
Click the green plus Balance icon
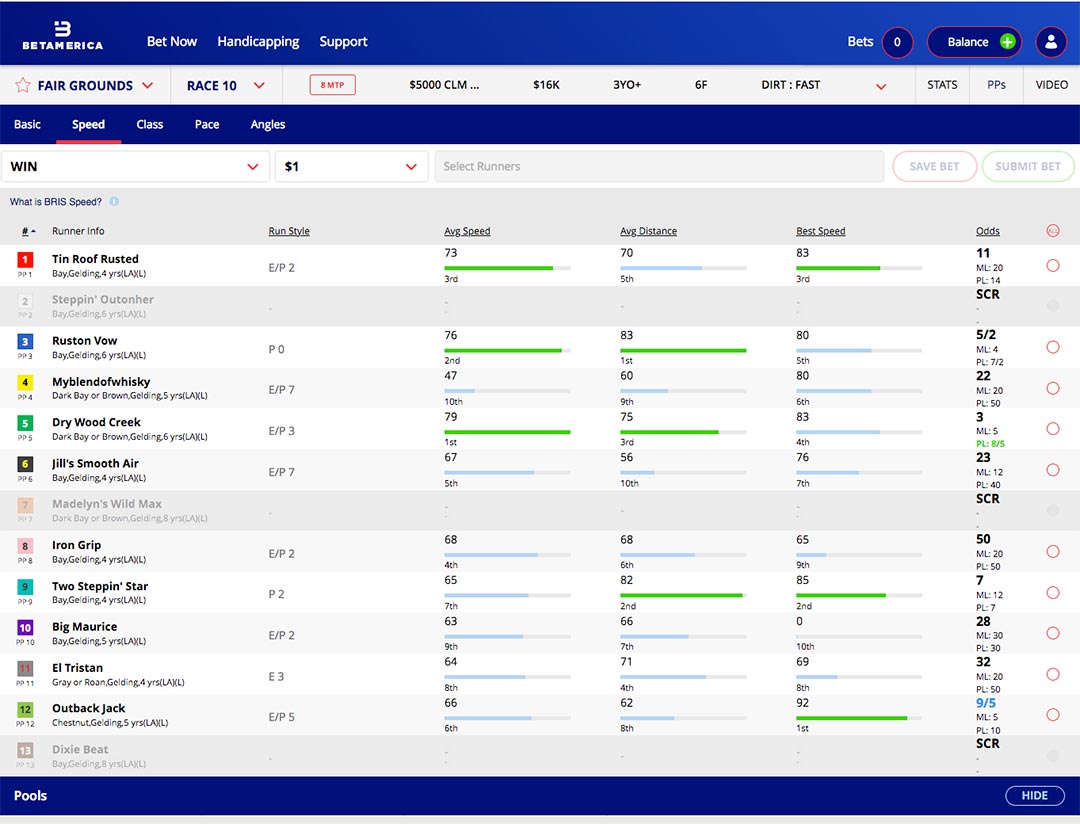click(1007, 42)
